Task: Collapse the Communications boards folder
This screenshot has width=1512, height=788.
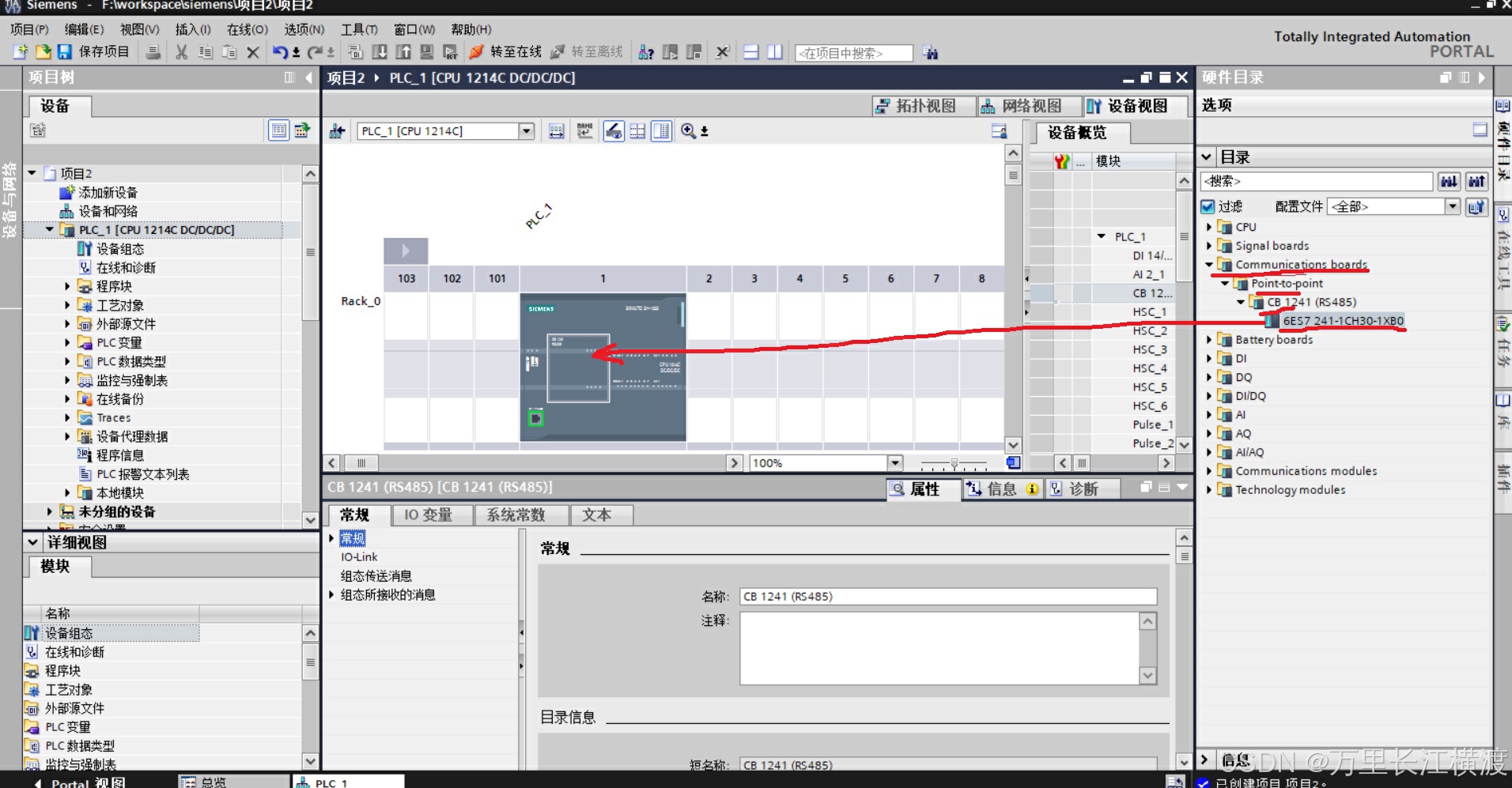Action: click(1208, 265)
